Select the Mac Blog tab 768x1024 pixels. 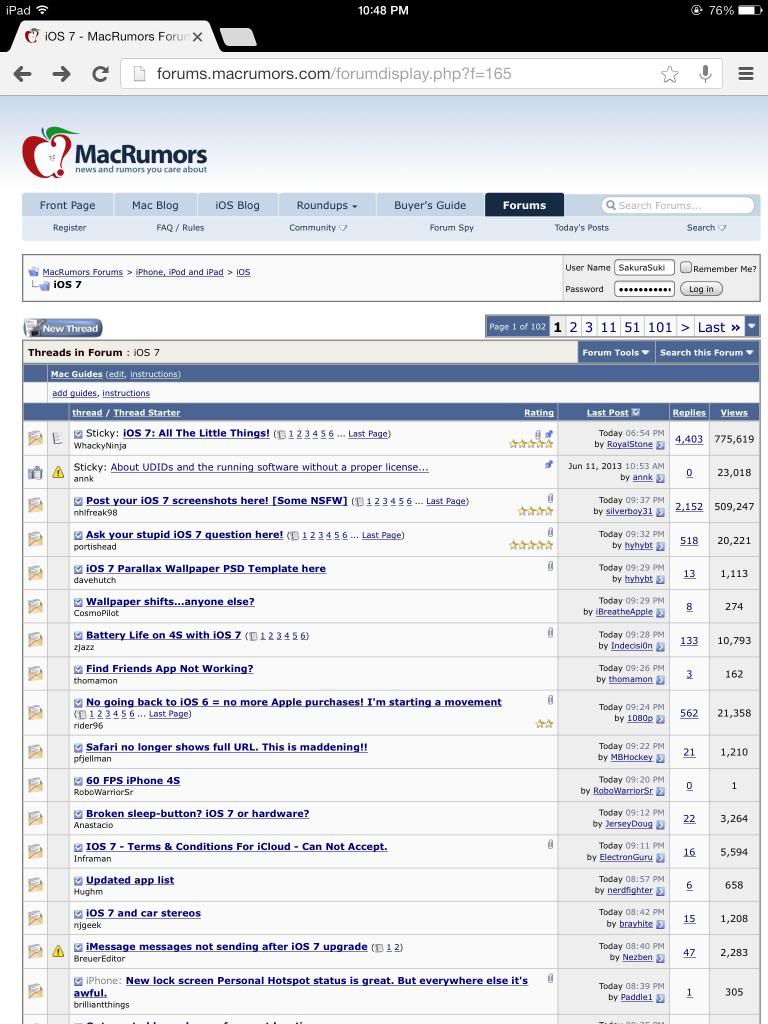(155, 205)
